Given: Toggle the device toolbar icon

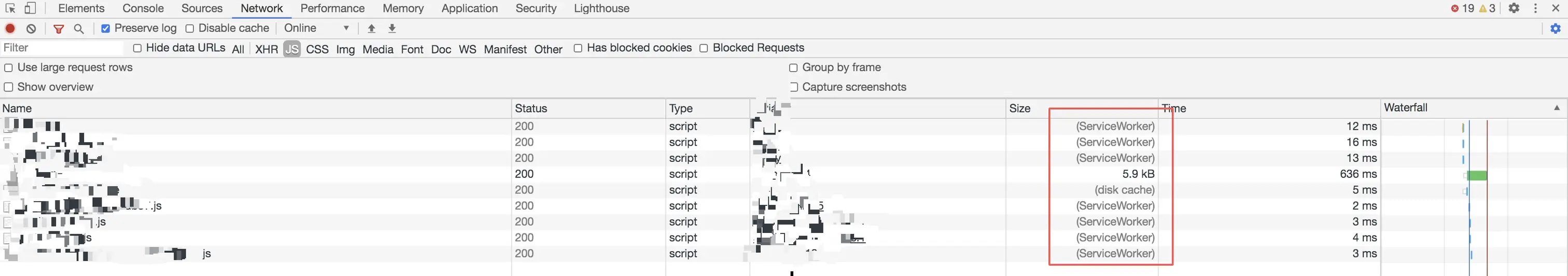Looking at the screenshot, I should point(31,8).
